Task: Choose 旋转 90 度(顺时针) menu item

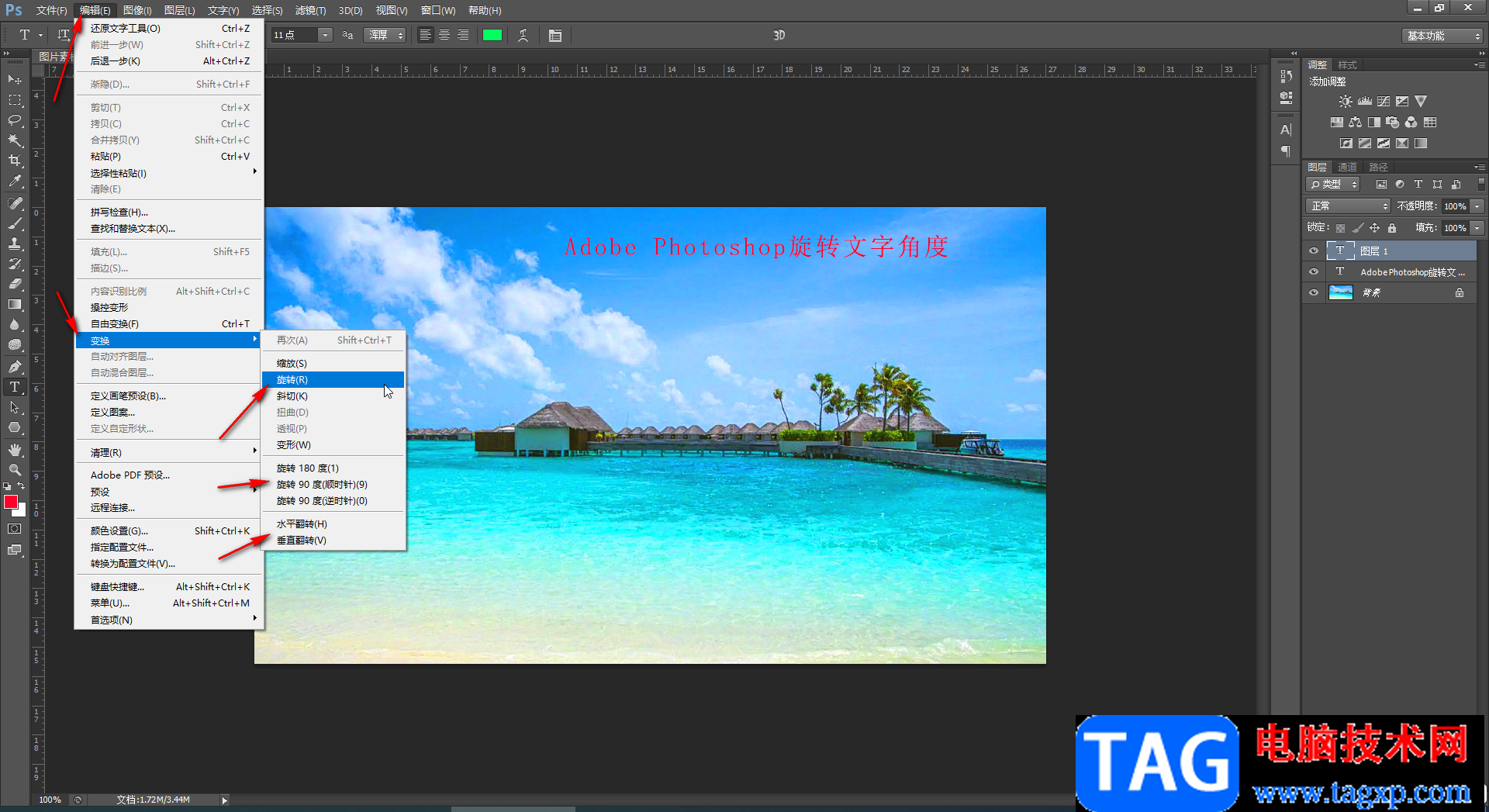Action: coord(333,485)
